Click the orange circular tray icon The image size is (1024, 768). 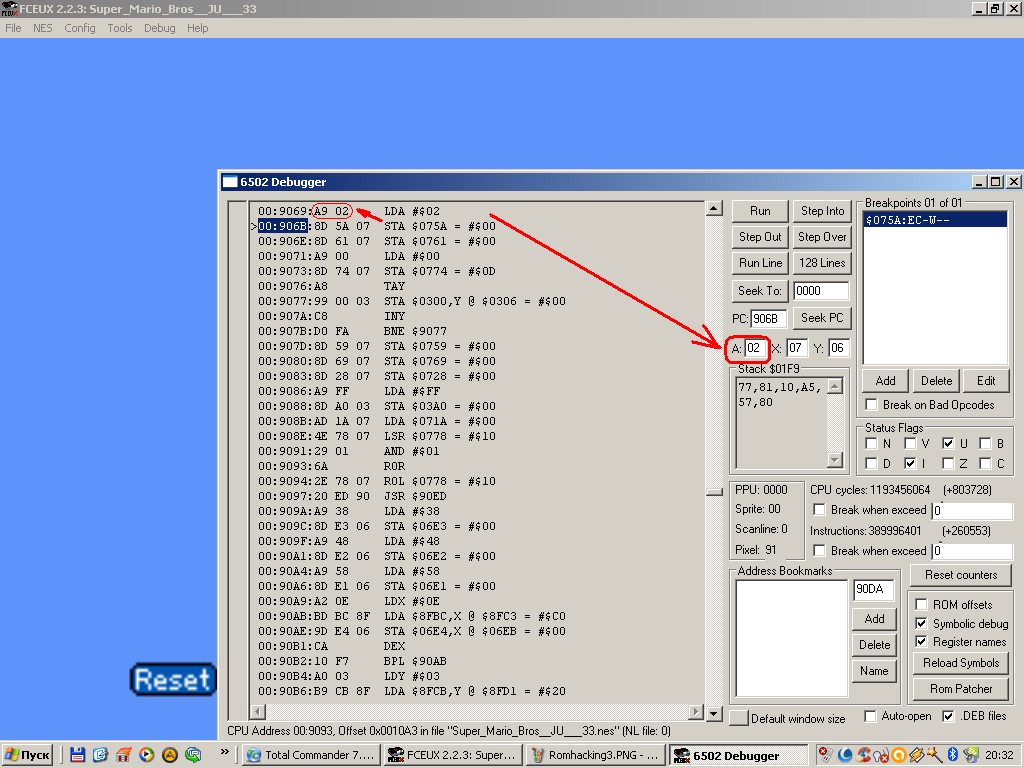click(899, 755)
